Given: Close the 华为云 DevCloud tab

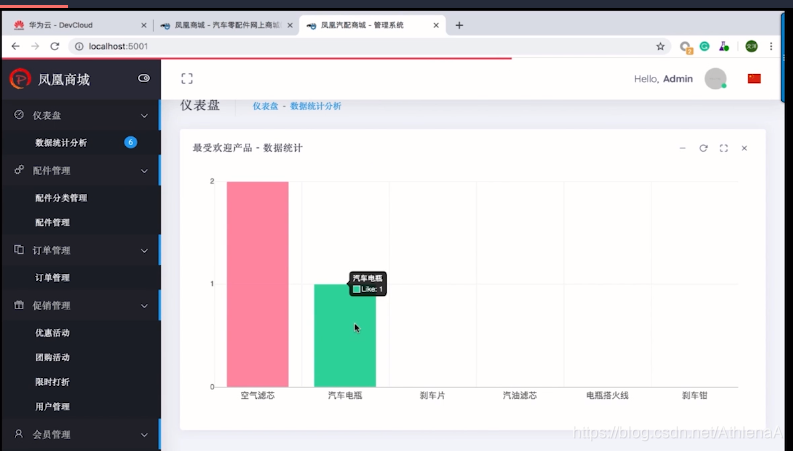Looking at the screenshot, I should [144, 25].
